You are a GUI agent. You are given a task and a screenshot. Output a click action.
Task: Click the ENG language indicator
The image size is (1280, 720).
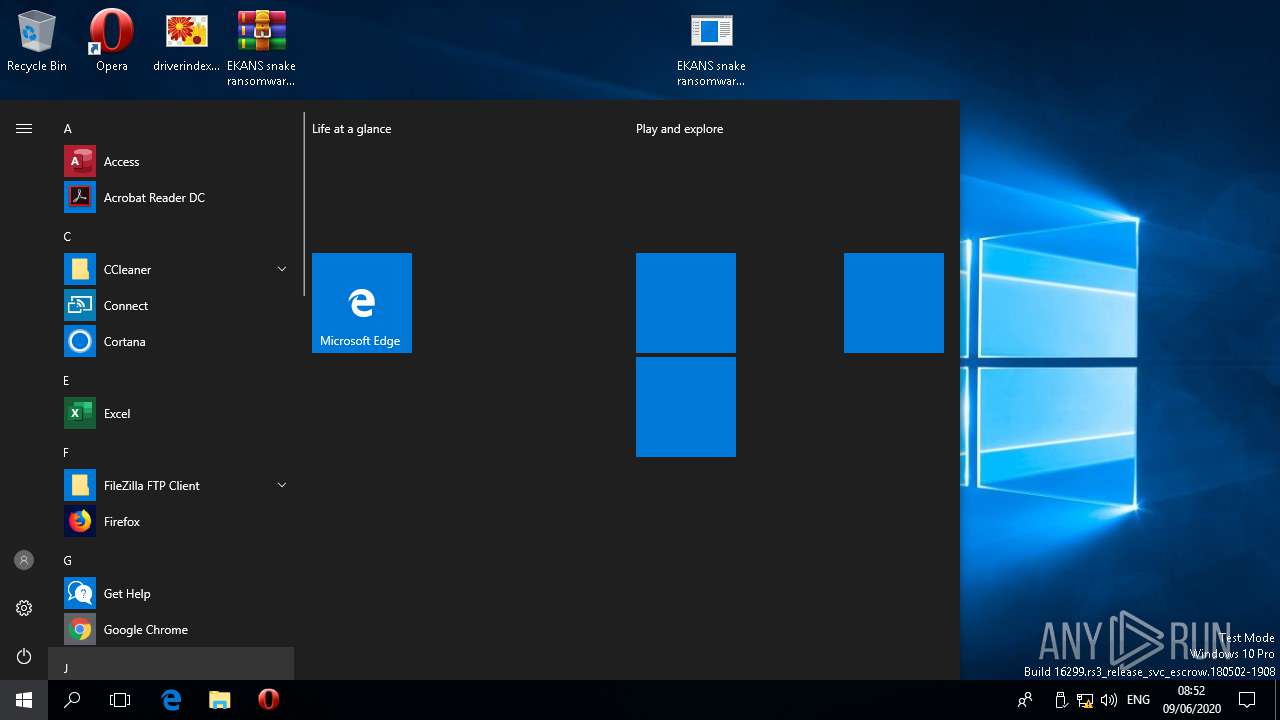[1138, 700]
